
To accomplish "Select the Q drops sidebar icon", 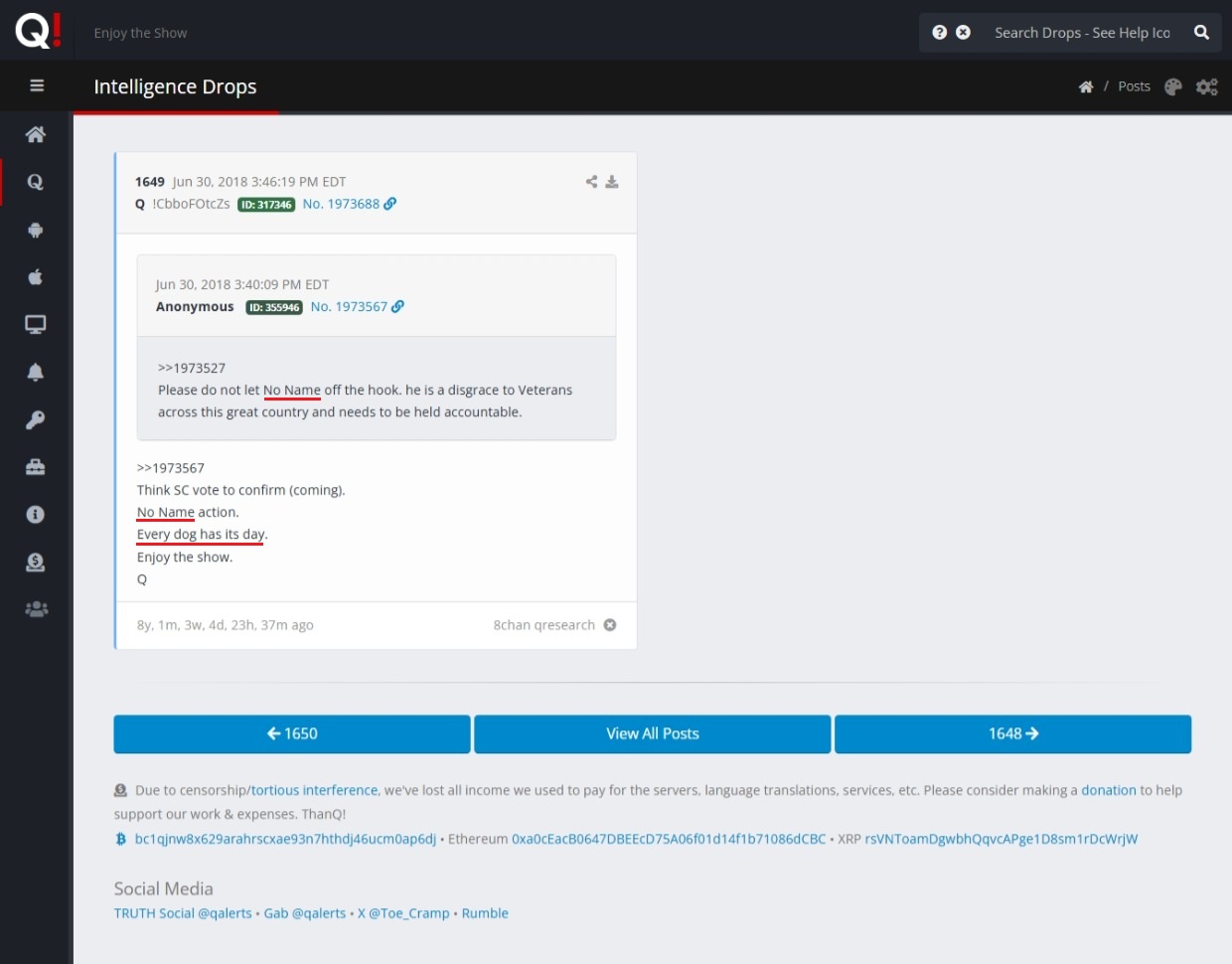I will [x=36, y=182].
